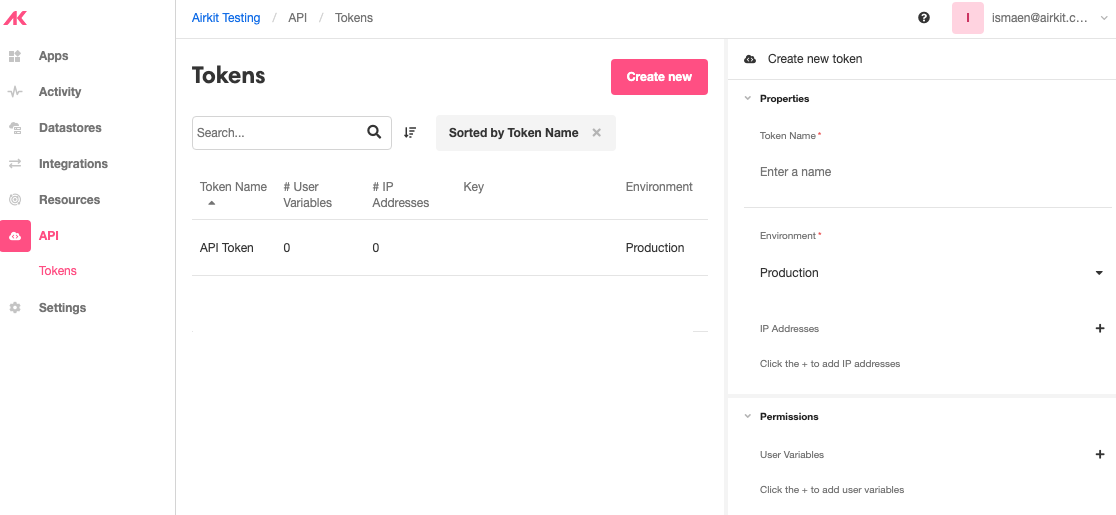This screenshot has height=515, width=1116.
Task: Click the Create new token panel title
Action: pos(815,59)
